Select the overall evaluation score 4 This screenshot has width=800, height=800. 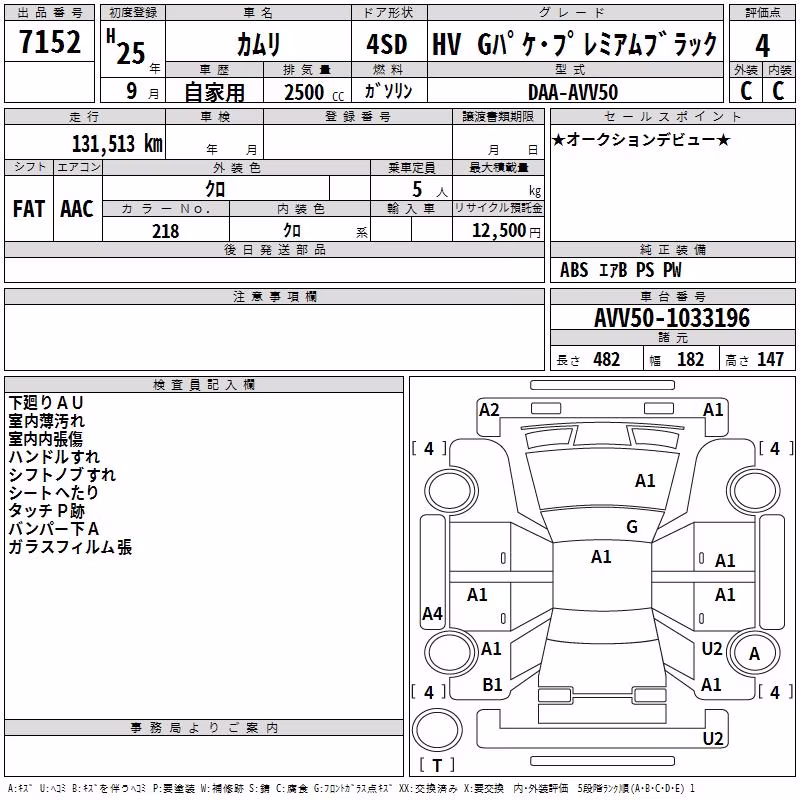point(762,45)
